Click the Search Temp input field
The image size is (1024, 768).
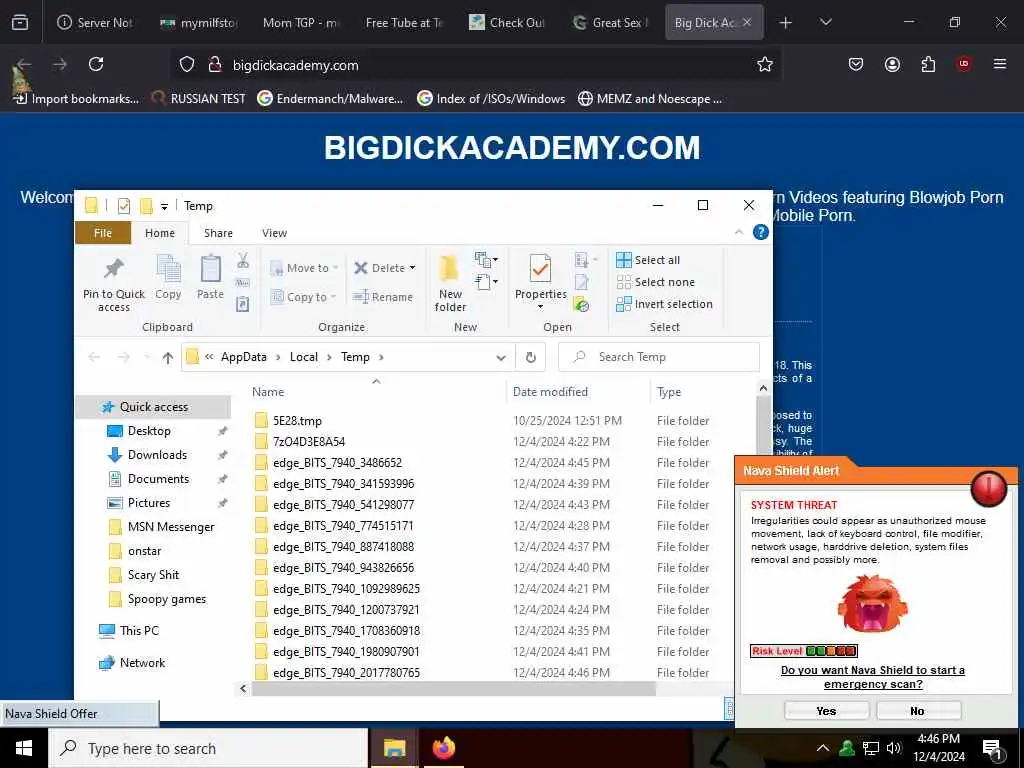click(659, 357)
